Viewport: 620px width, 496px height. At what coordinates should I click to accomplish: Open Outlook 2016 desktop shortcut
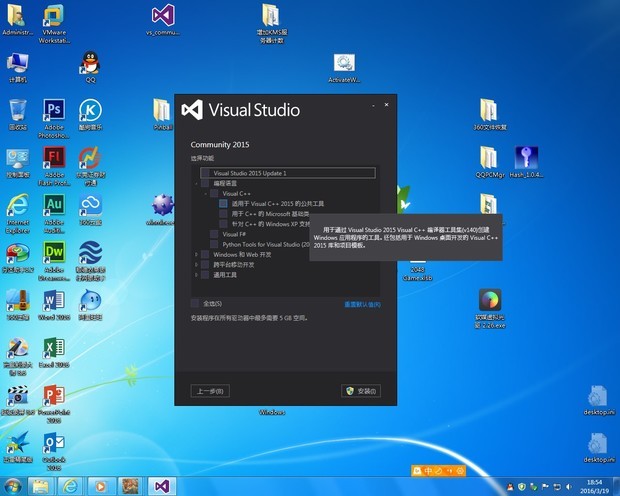(54, 451)
